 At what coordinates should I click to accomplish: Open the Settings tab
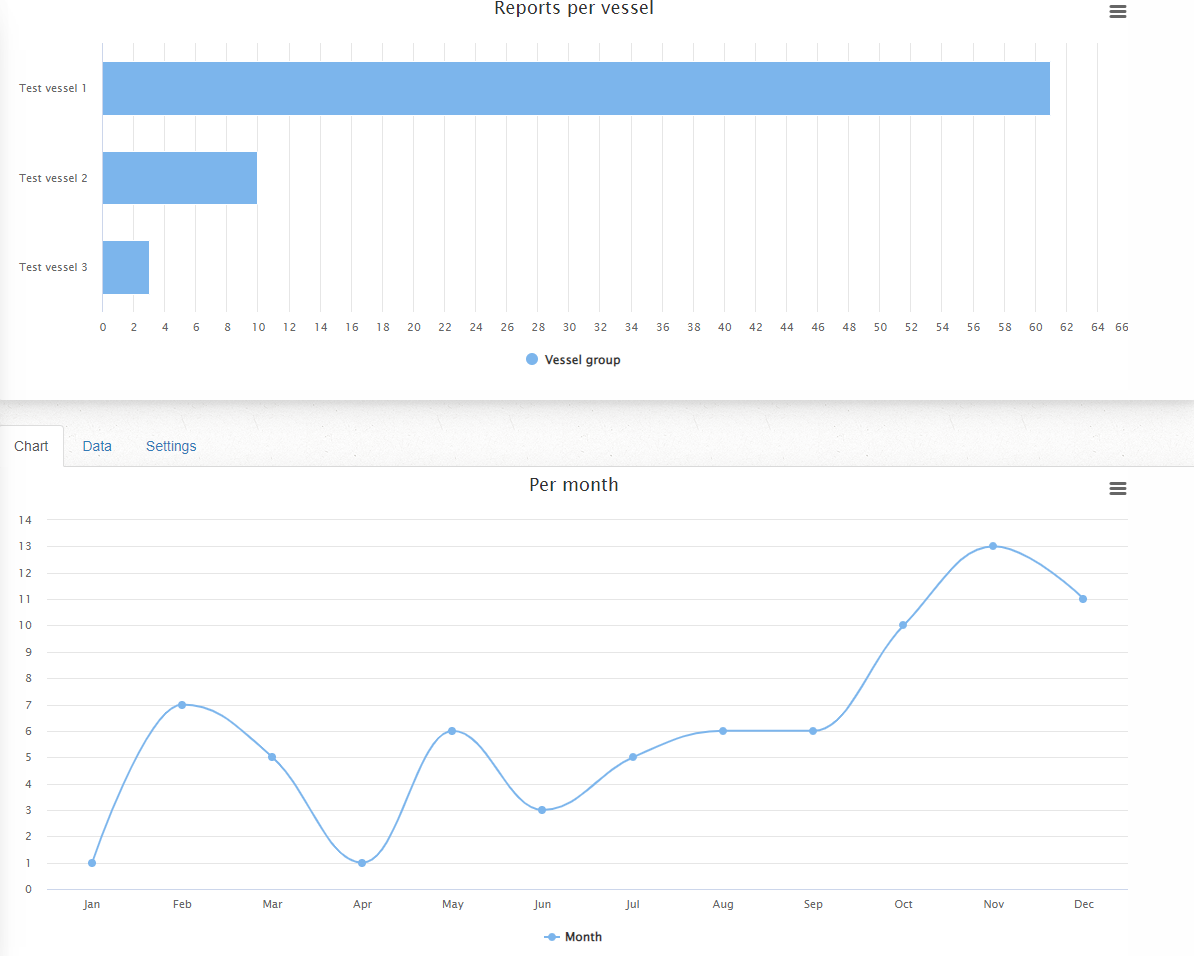point(171,446)
